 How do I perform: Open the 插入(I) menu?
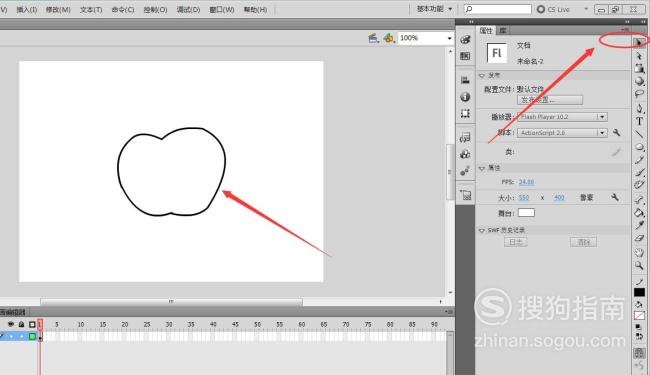point(27,9)
